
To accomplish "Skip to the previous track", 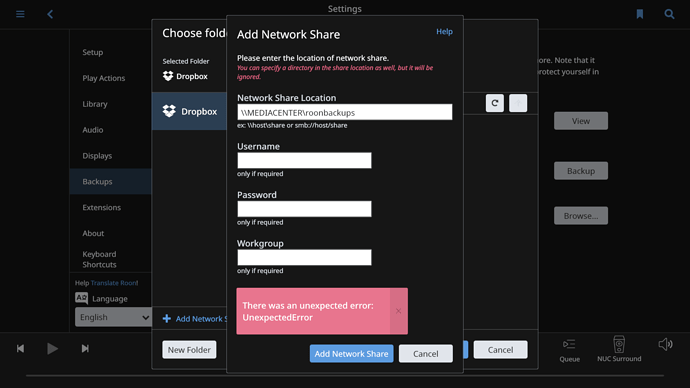I will pyautogui.click(x=20, y=348).
